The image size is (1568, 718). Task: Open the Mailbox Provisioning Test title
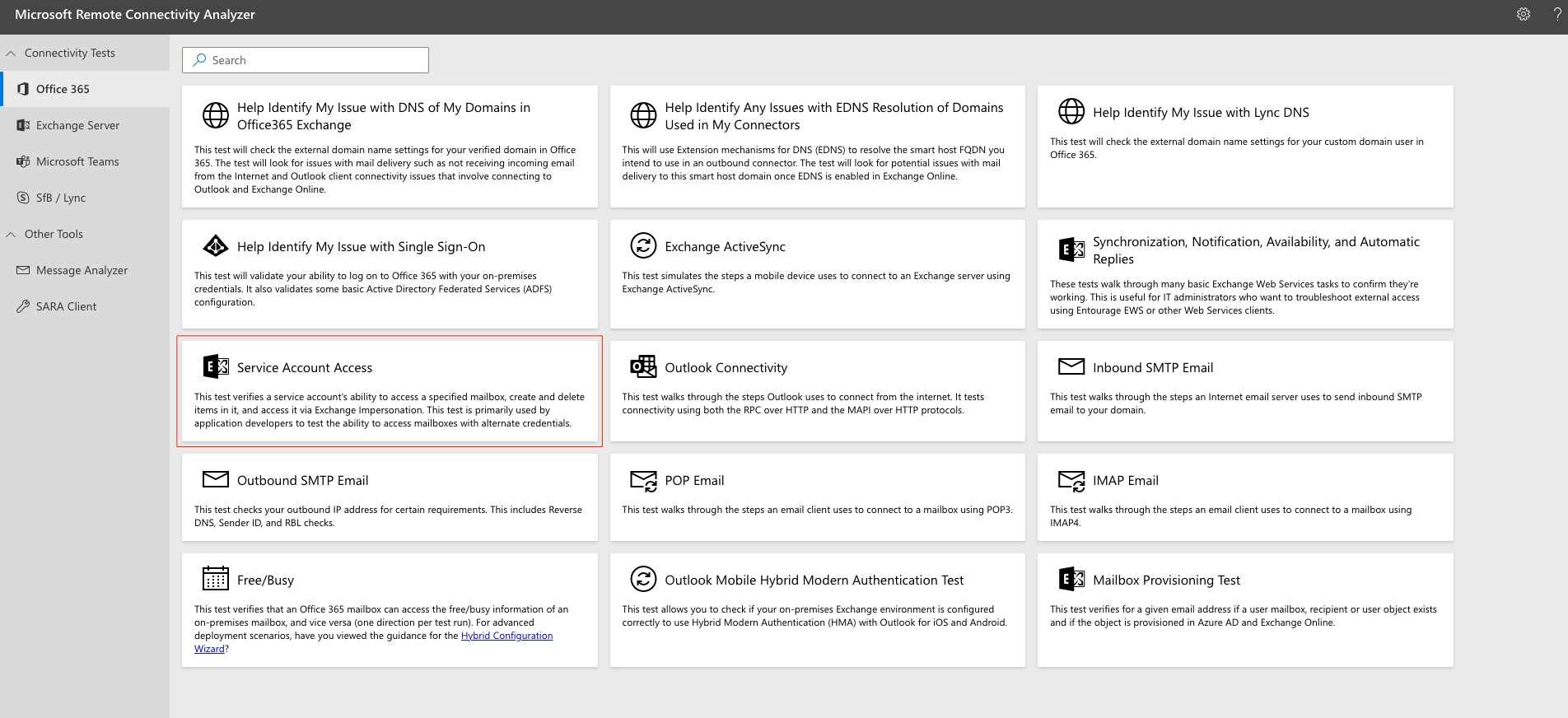pyautogui.click(x=1166, y=580)
